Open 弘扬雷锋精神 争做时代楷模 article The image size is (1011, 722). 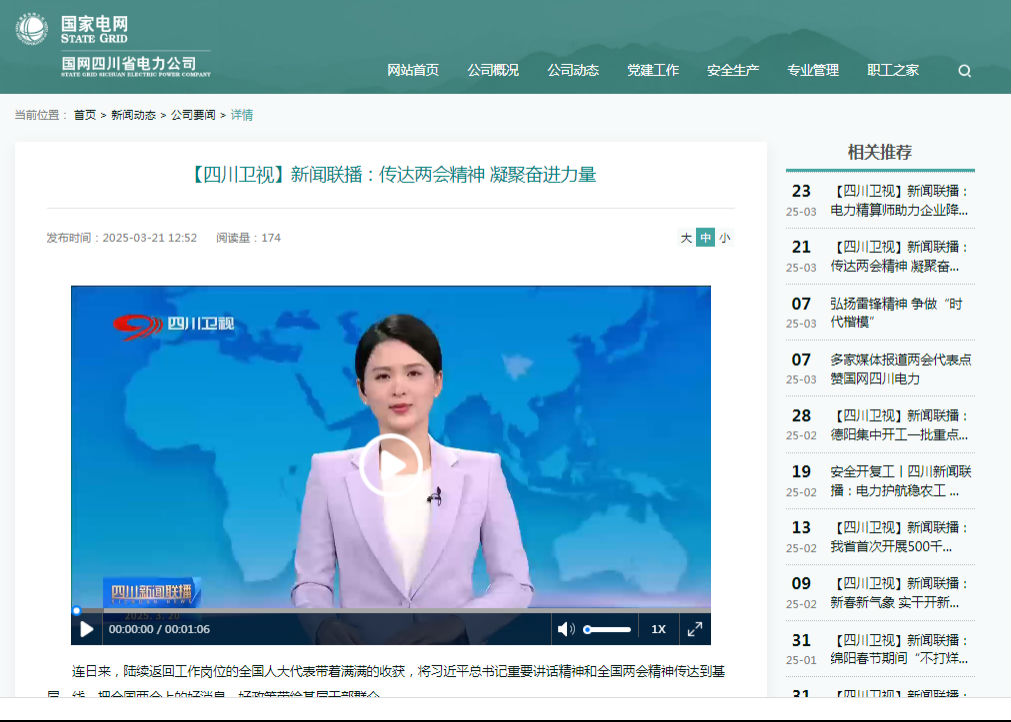point(896,313)
